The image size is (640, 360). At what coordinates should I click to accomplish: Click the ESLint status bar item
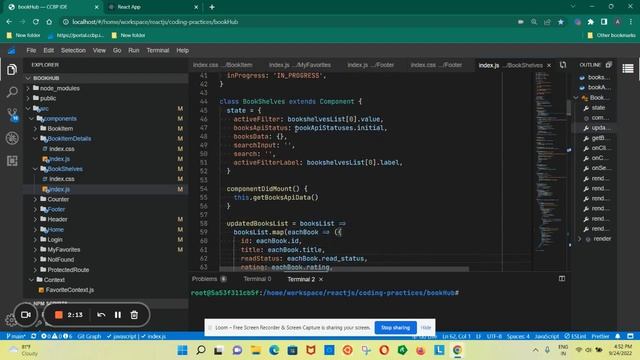(x=576, y=336)
